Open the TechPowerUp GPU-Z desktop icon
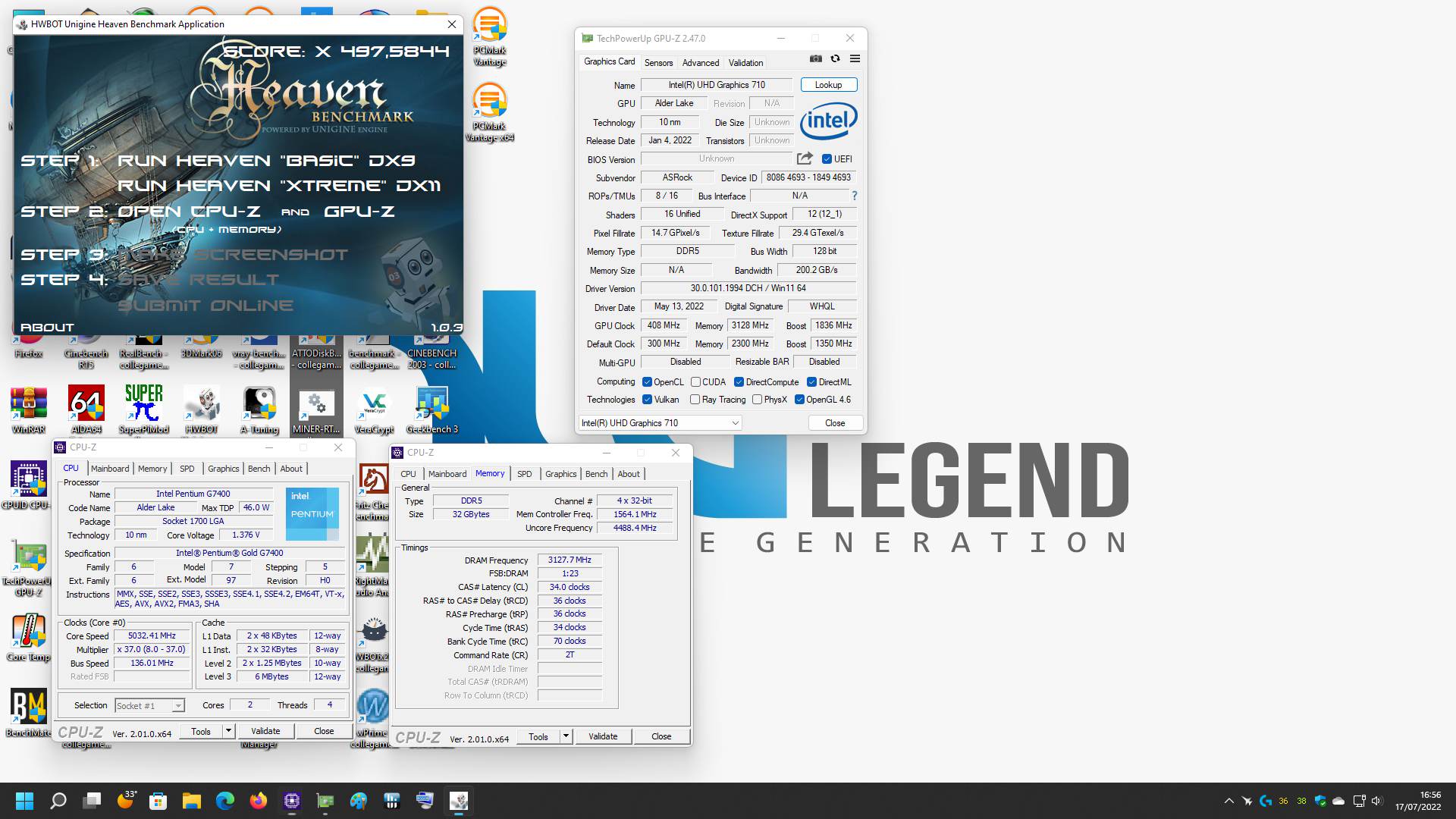Screen dimensions: 1456x819 point(29,568)
